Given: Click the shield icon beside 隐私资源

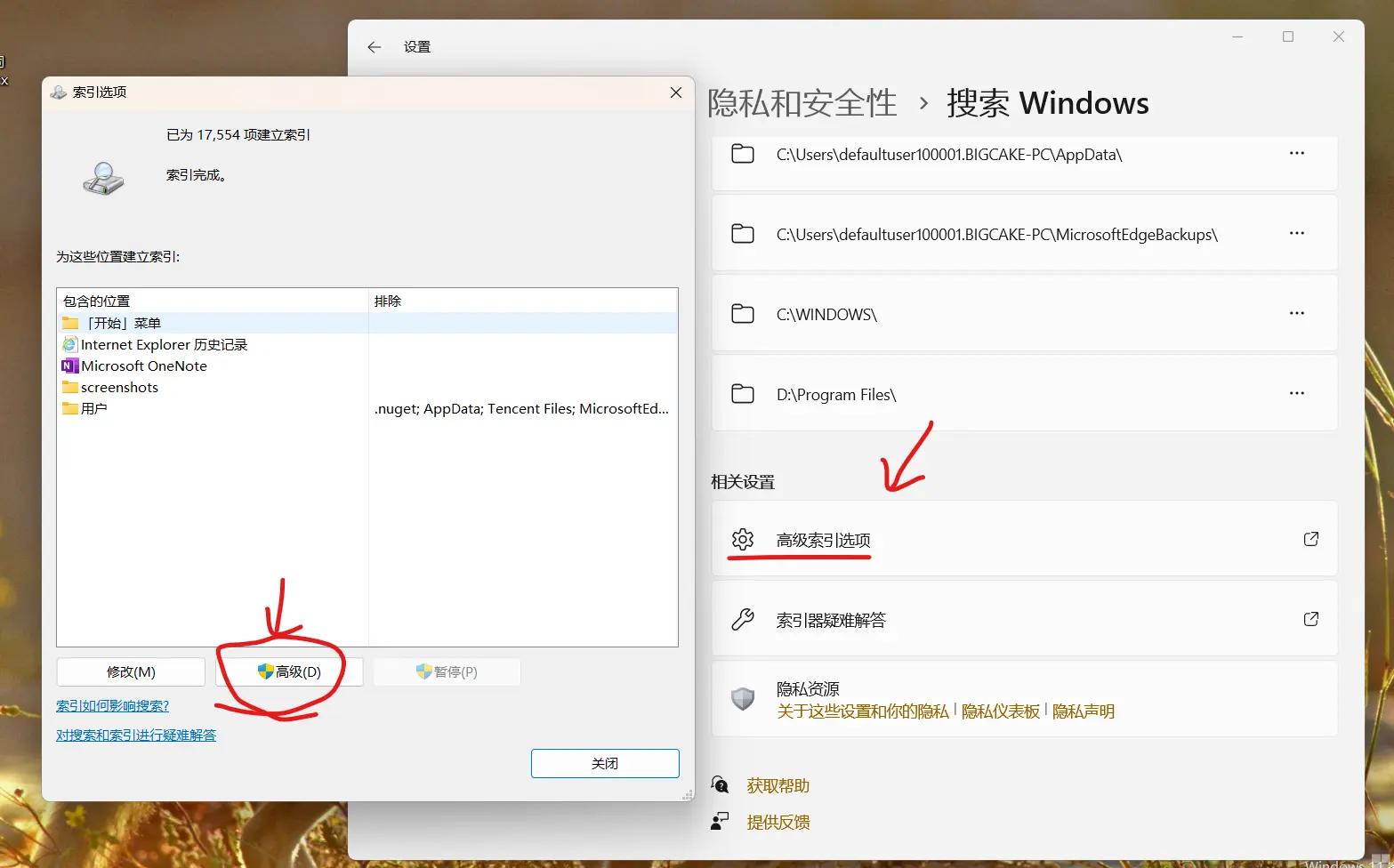Looking at the screenshot, I should click(x=743, y=699).
